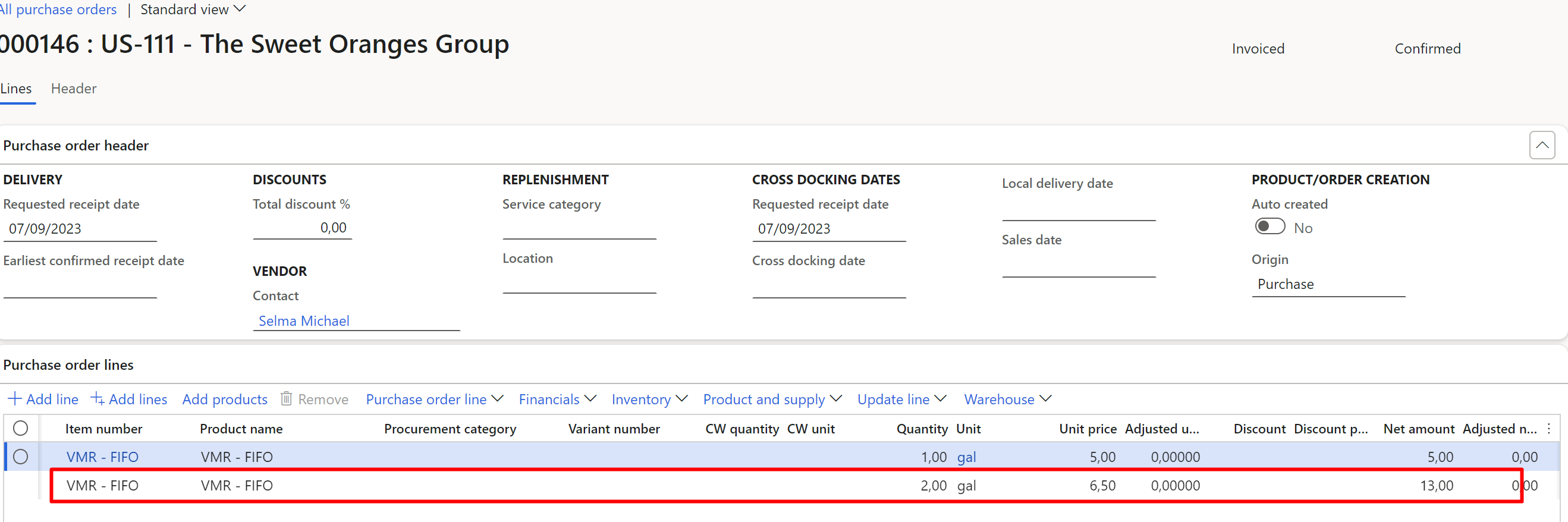Expand the Standard view dropdown

tap(193, 9)
